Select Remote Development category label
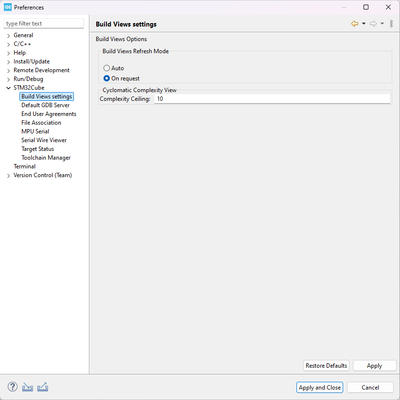This screenshot has width=400, height=400. (x=41, y=70)
